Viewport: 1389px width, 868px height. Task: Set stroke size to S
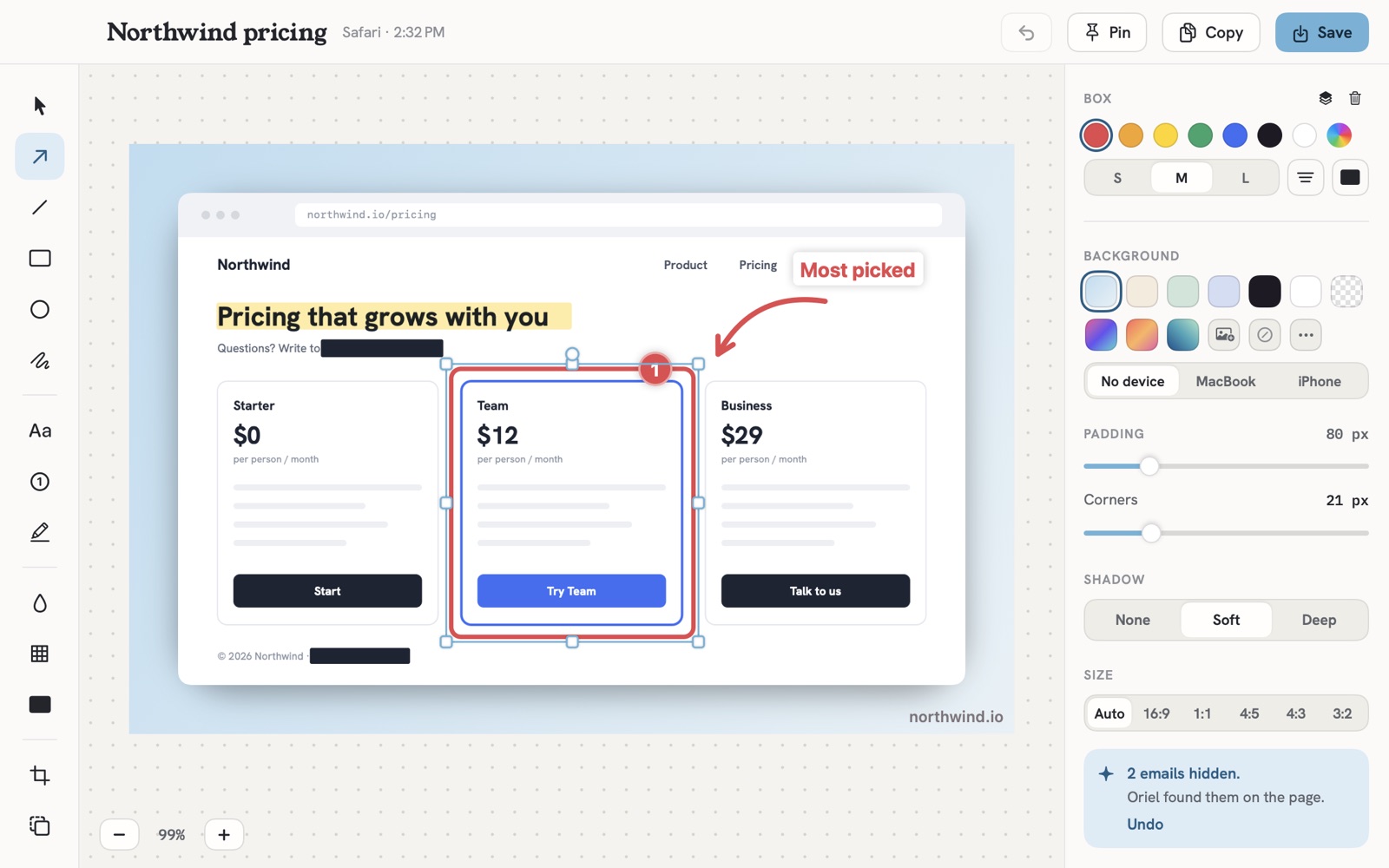tap(1117, 178)
